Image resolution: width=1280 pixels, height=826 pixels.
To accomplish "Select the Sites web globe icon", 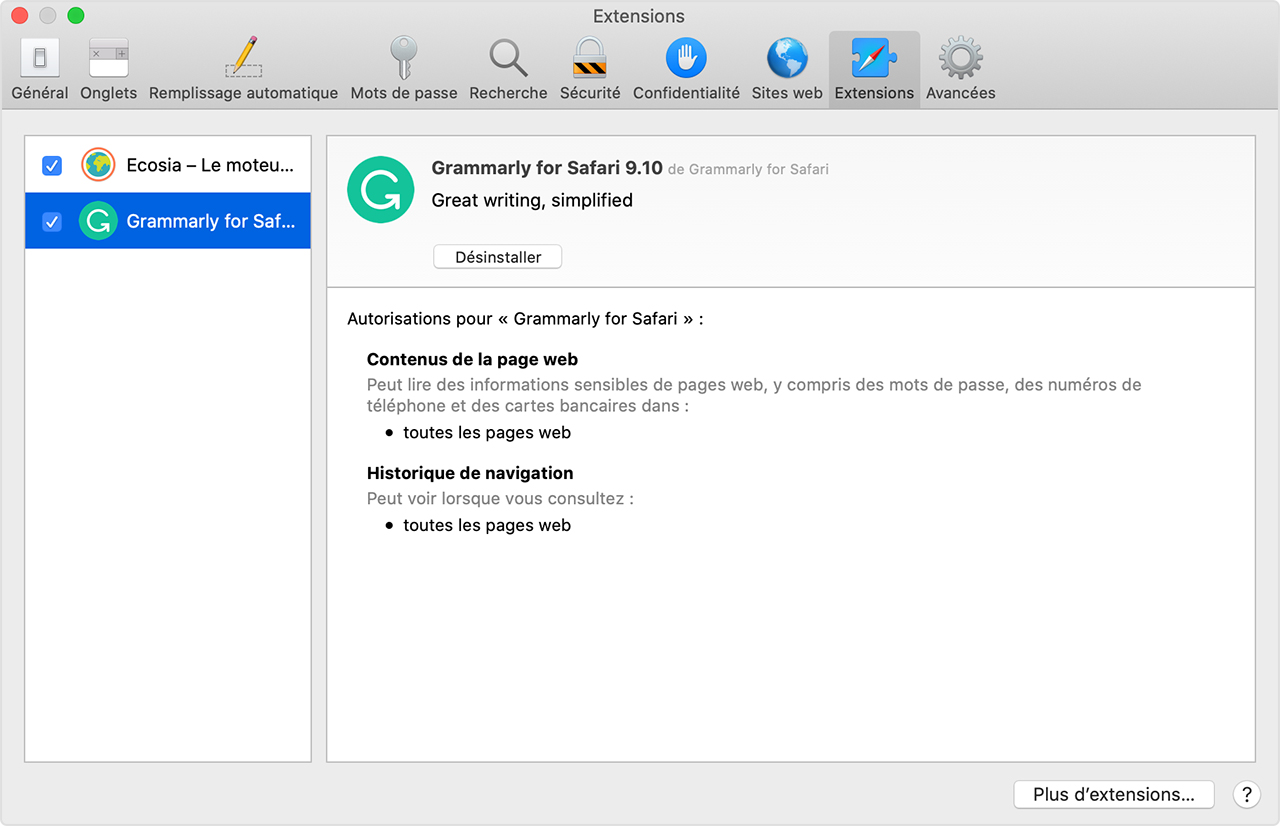I will [x=787, y=59].
